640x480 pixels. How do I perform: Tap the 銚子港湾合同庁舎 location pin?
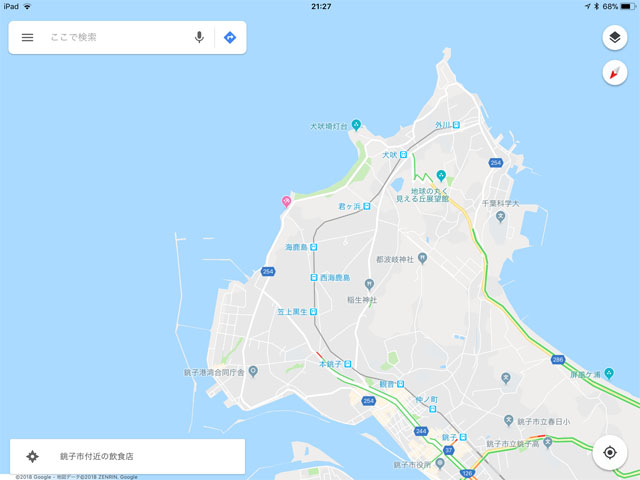click(x=253, y=372)
